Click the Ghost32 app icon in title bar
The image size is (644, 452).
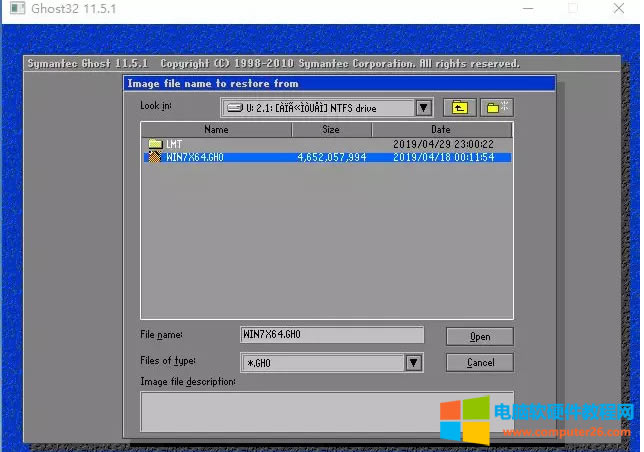(17, 8)
